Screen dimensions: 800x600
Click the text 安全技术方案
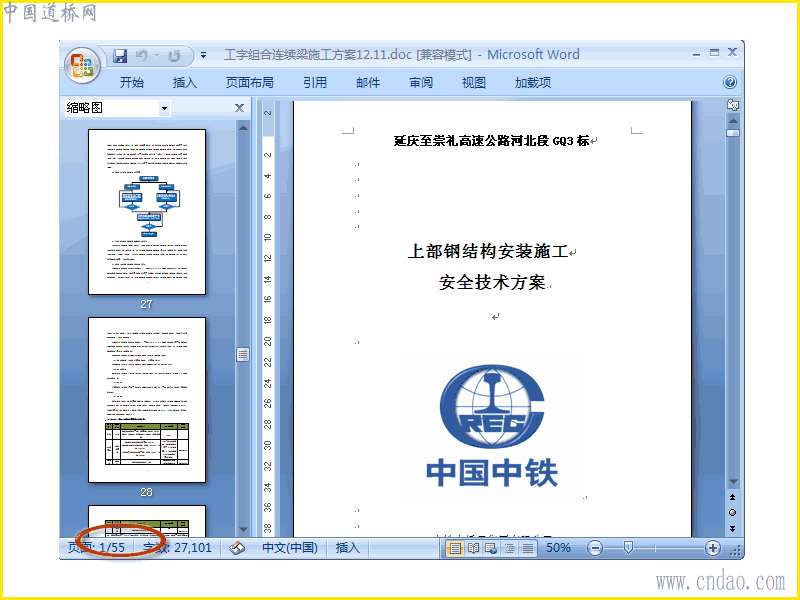coord(492,282)
